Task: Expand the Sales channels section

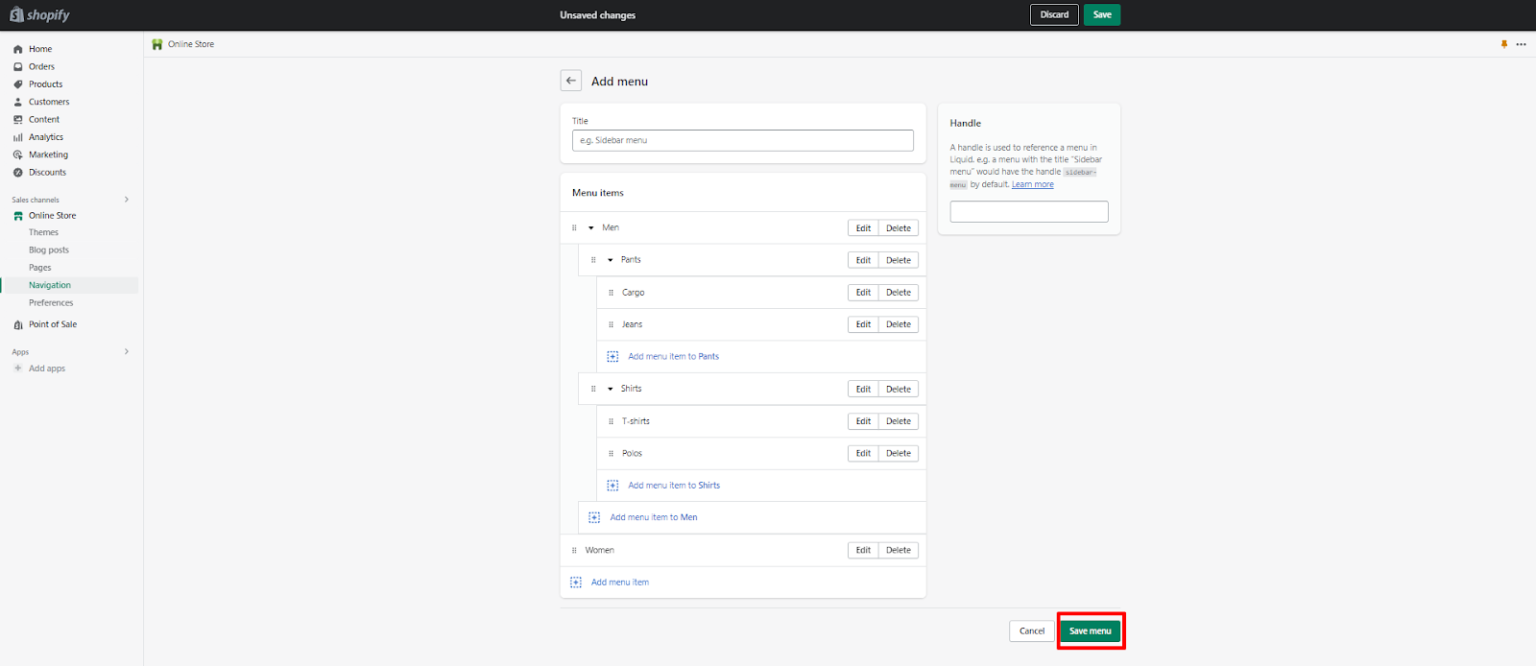Action: coord(126,199)
